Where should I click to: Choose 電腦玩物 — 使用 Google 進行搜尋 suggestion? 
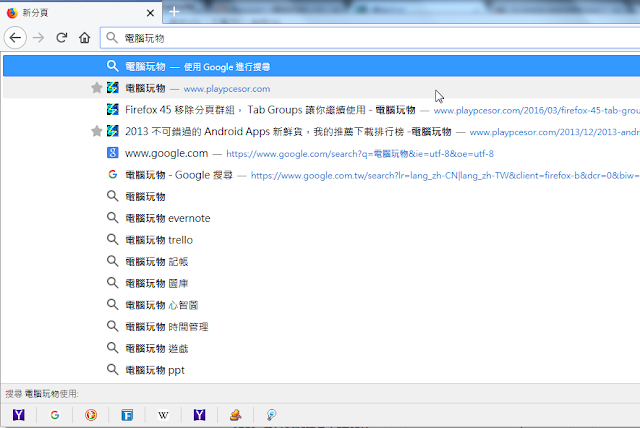[x=321, y=67]
